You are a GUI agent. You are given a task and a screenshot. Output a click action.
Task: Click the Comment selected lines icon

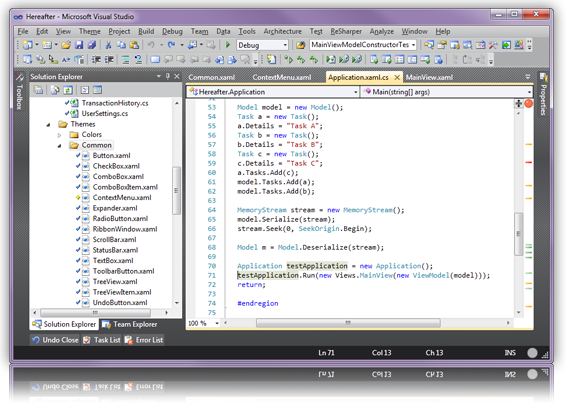pyautogui.click(x=125, y=59)
